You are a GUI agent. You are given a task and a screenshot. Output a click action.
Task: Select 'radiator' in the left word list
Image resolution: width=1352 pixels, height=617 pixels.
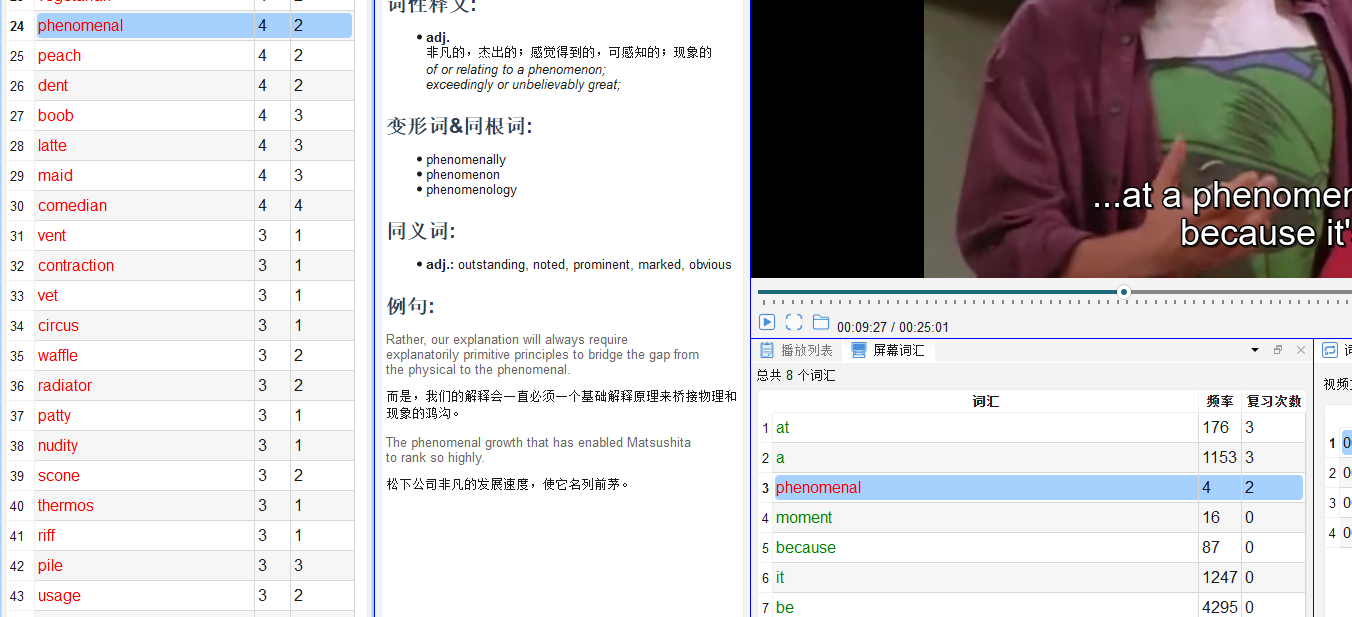pyautogui.click(x=65, y=385)
